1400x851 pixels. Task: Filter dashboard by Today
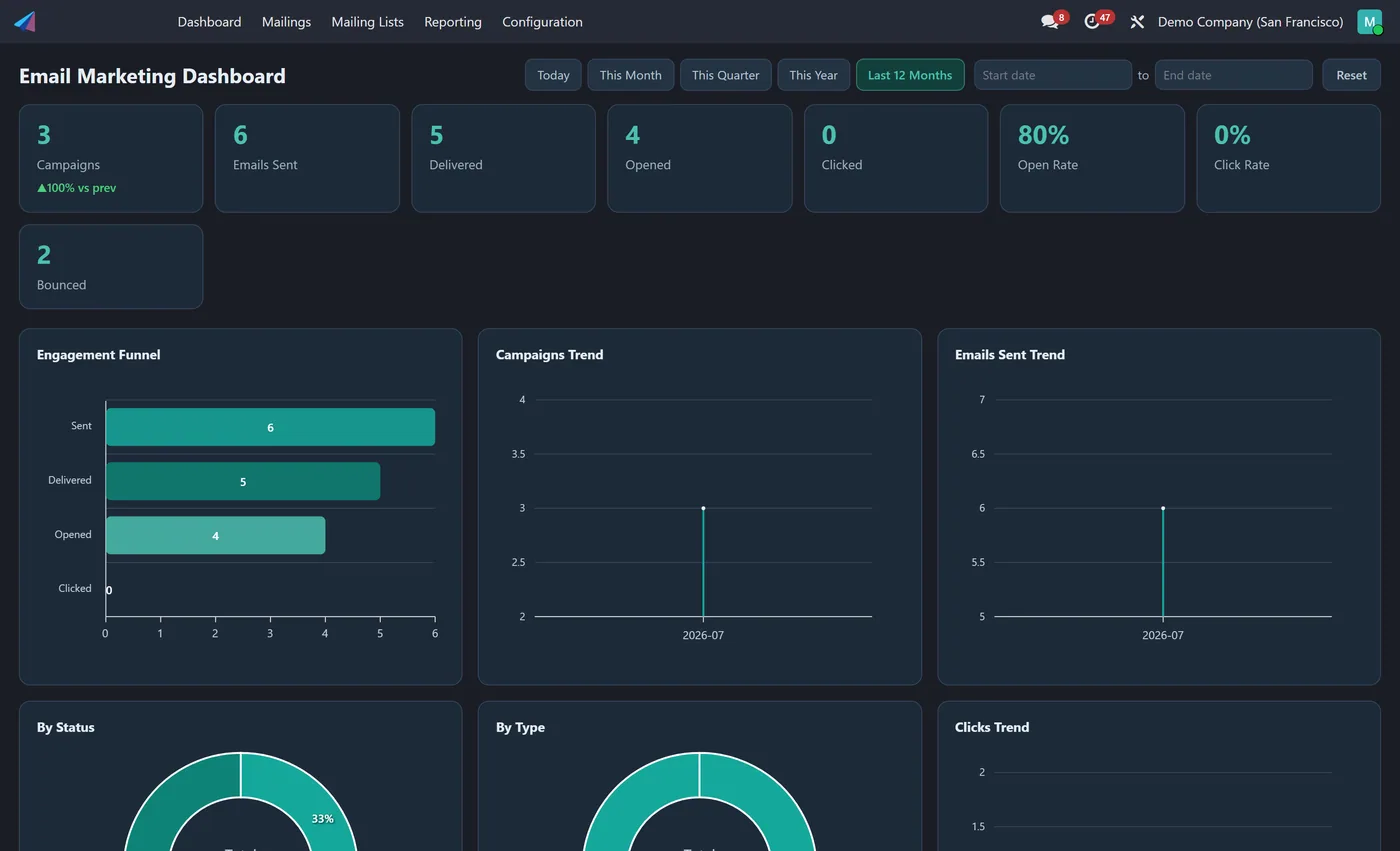coord(553,75)
